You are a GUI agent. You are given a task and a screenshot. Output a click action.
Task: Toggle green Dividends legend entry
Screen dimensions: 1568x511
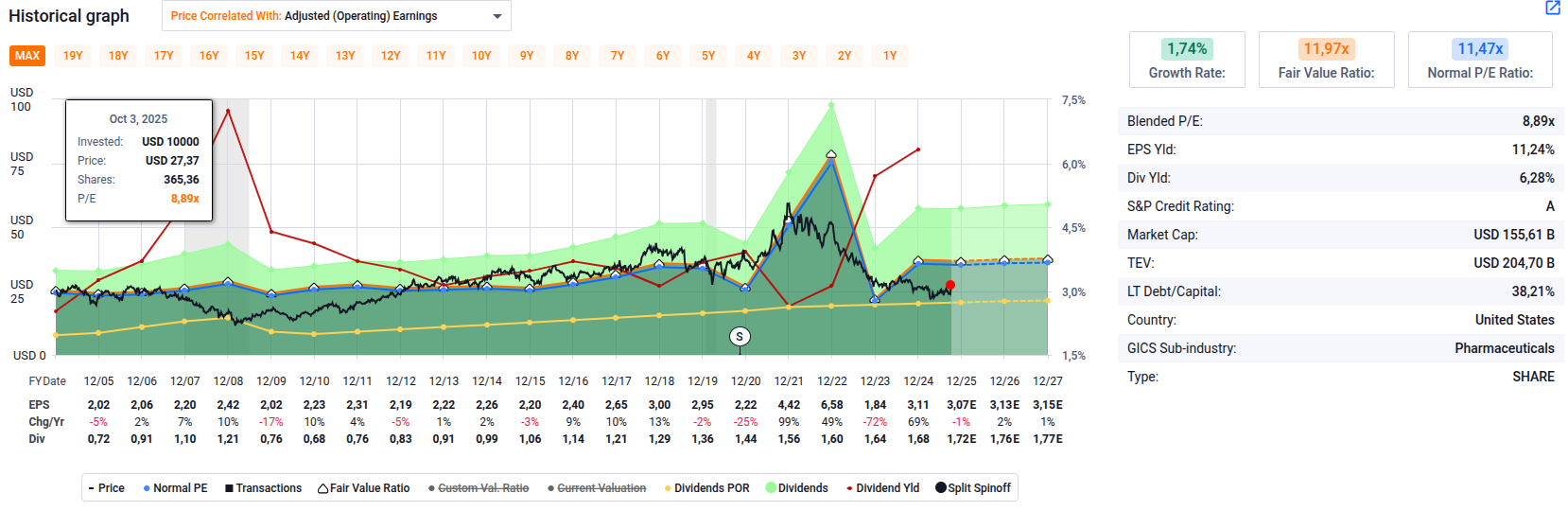coord(796,488)
